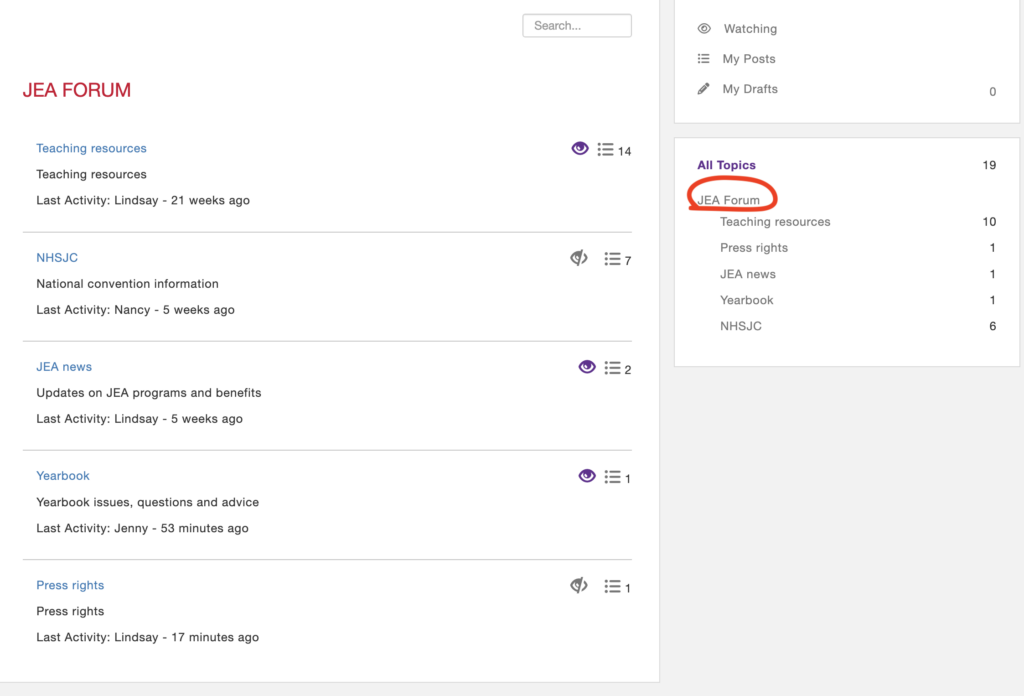Image resolution: width=1024 pixels, height=696 pixels.
Task: Click 'Updates on JEA programs and benefits'
Action: coord(148,392)
